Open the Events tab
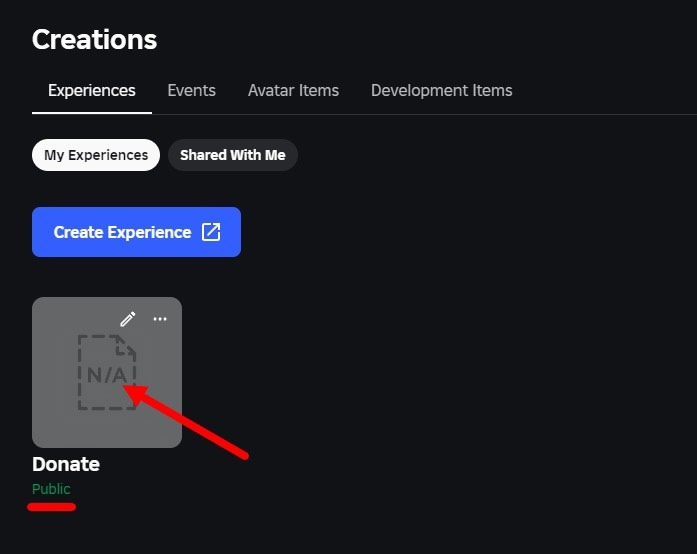Image resolution: width=697 pixels, height=554 pixels. pyautogui.click(x=191, y=90)
